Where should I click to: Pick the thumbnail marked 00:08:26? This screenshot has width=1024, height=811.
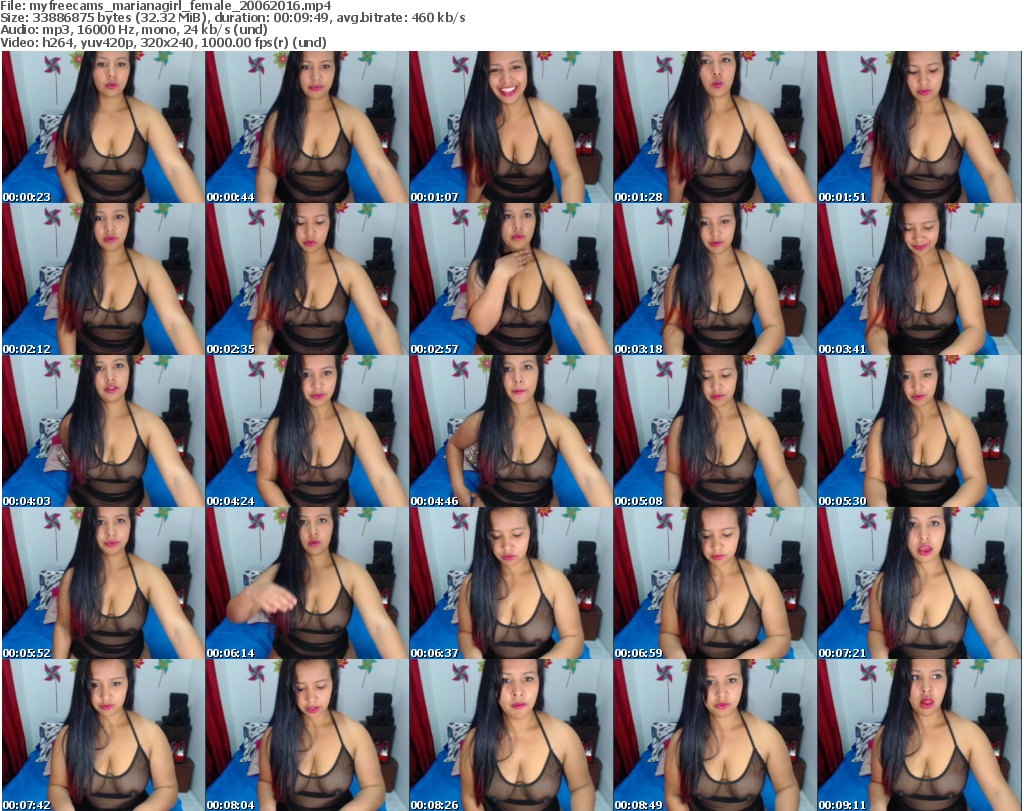tap(511, 735)
